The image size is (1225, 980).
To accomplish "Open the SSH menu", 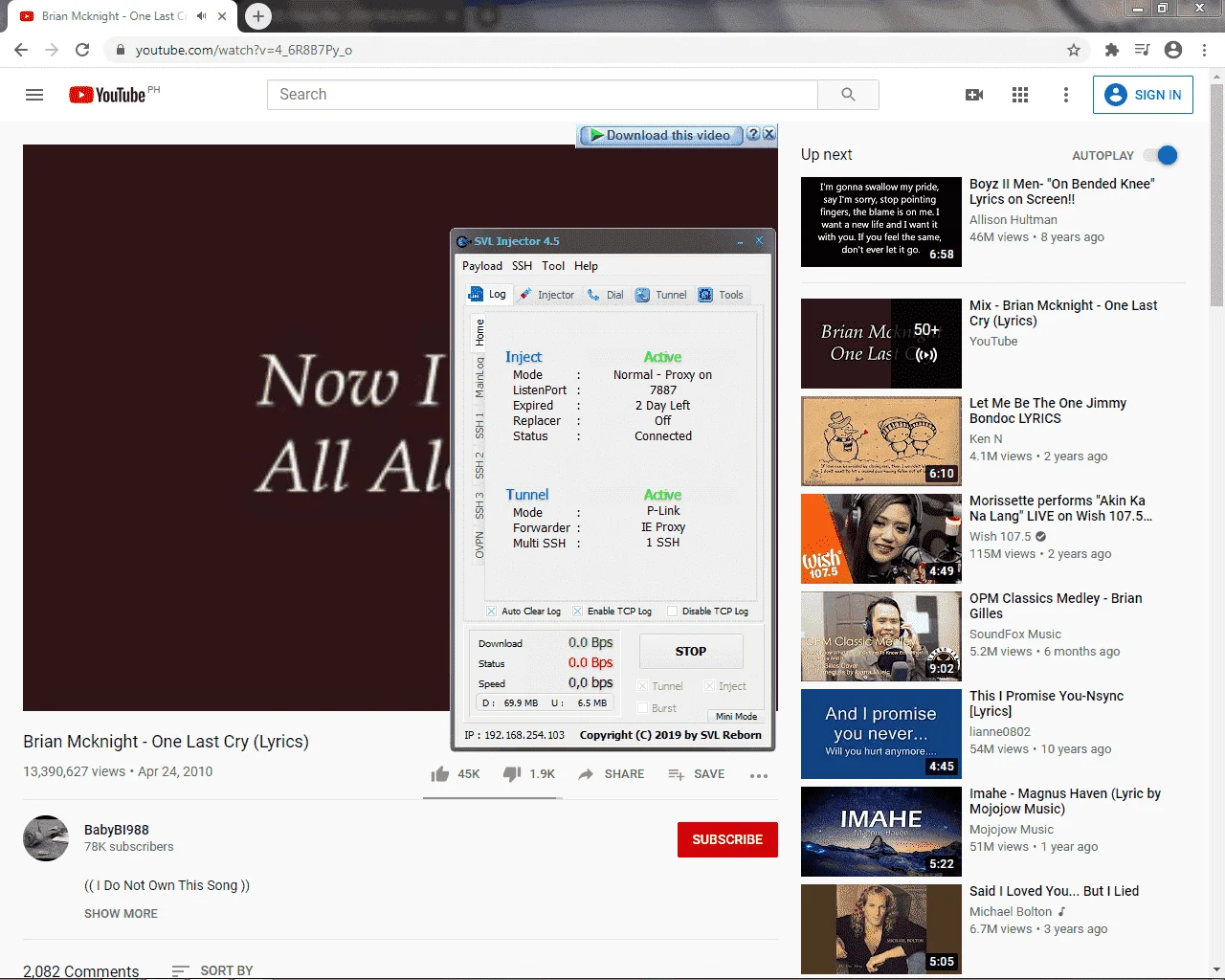I will click(x=522, y=266).
